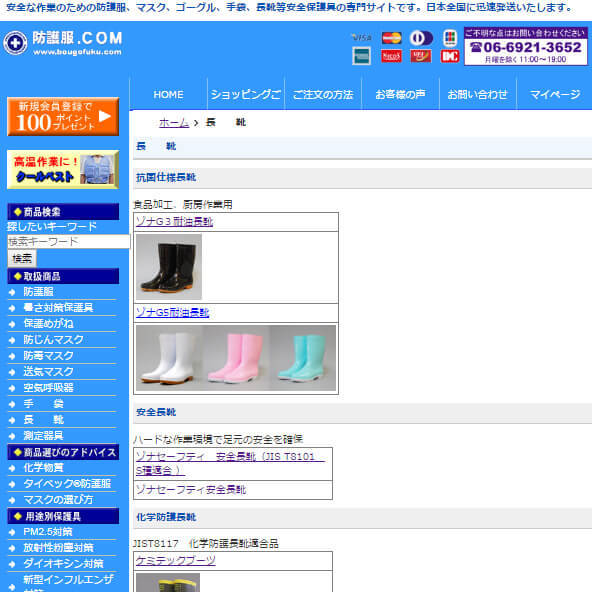Click the 防護服.COM site logo
Image resolution: width=592 pixels, height=592 pixels.
(x=63, y=43)
